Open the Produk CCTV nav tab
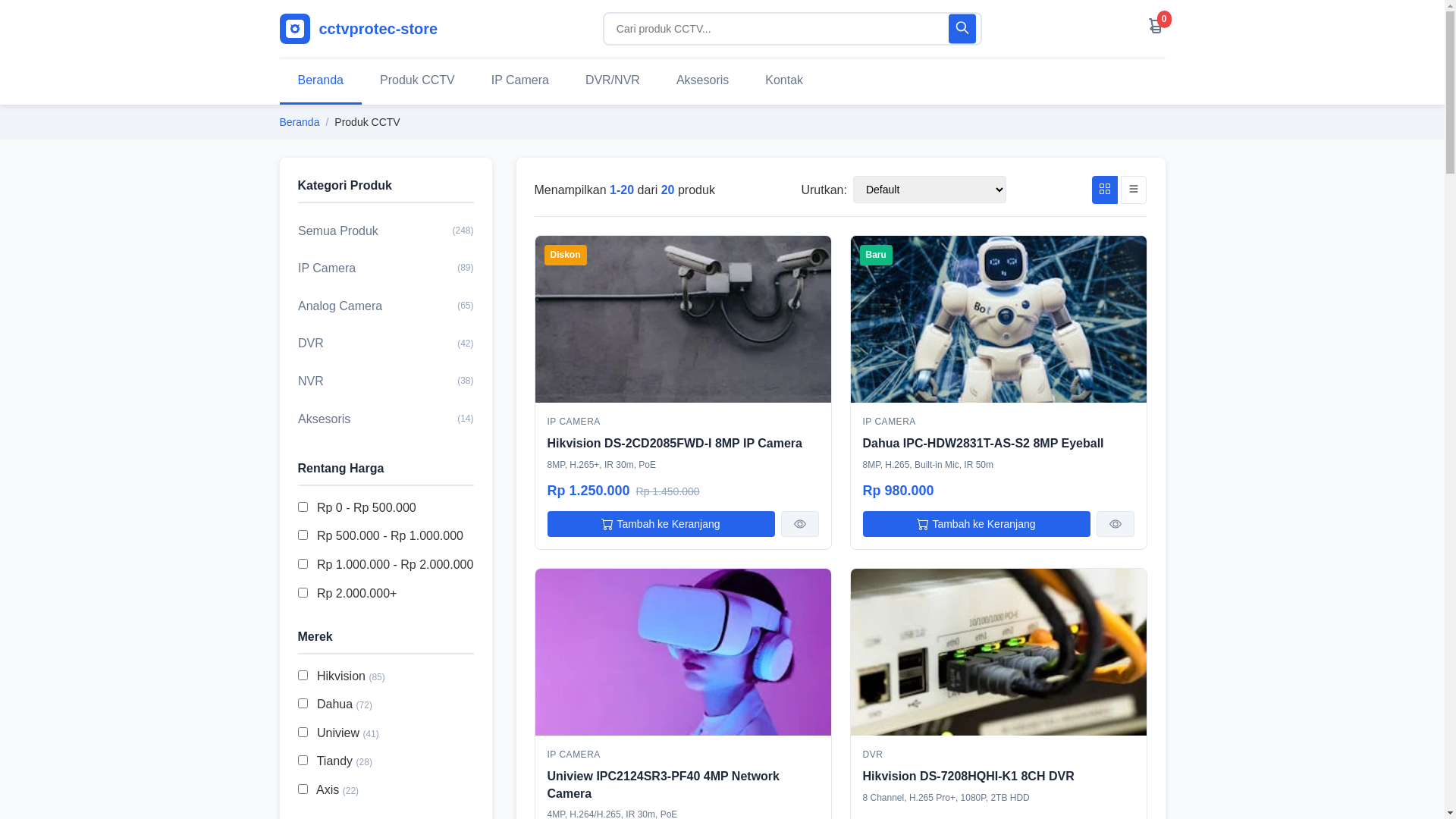This screenshot has height=819, width=1456. click(417, 80)
